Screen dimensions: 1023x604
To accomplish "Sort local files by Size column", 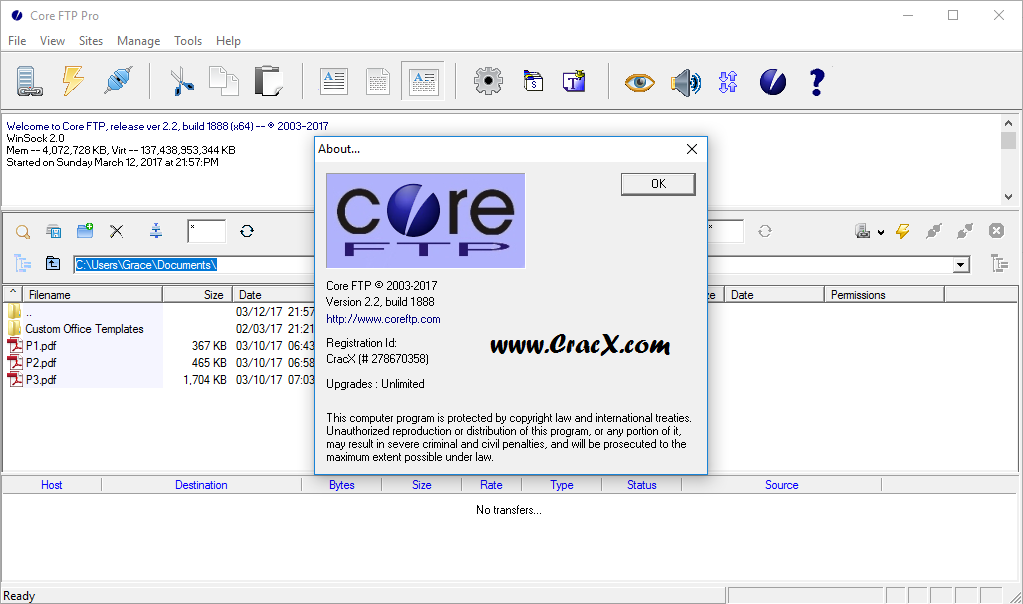I will [198, 295].
